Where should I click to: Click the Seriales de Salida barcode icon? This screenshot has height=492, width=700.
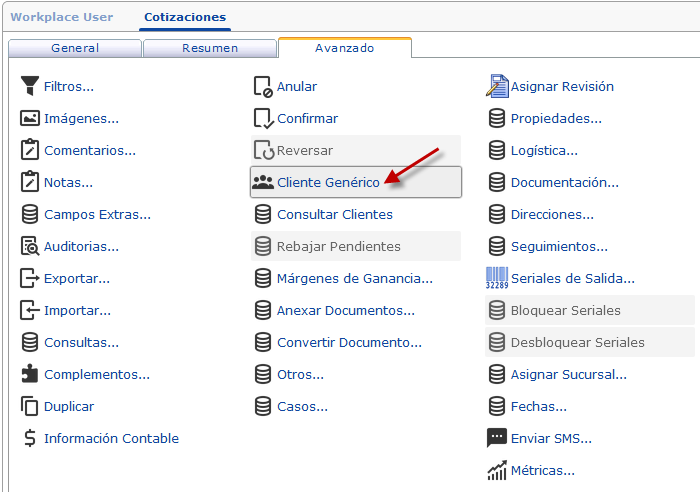click(496, 278)
